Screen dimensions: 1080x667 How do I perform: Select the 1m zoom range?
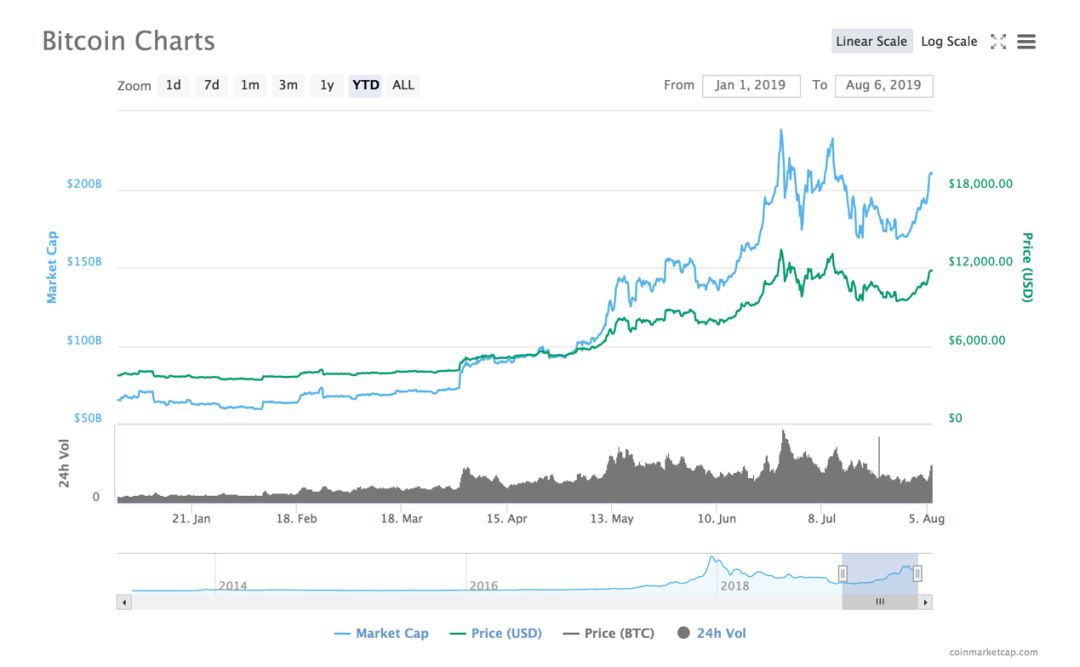[249, 85]
